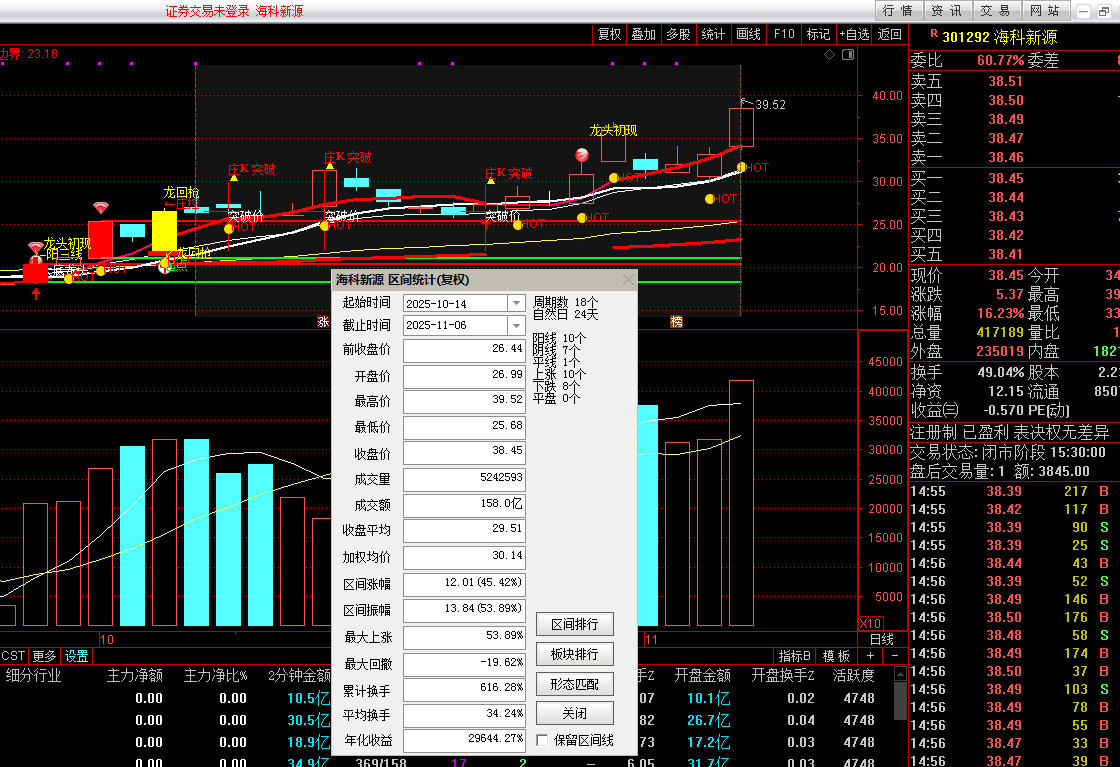This screenshot has width=1120, height=767.
Task: Toggle 叠加 overlay in chart toolbar
Action: 643,34
